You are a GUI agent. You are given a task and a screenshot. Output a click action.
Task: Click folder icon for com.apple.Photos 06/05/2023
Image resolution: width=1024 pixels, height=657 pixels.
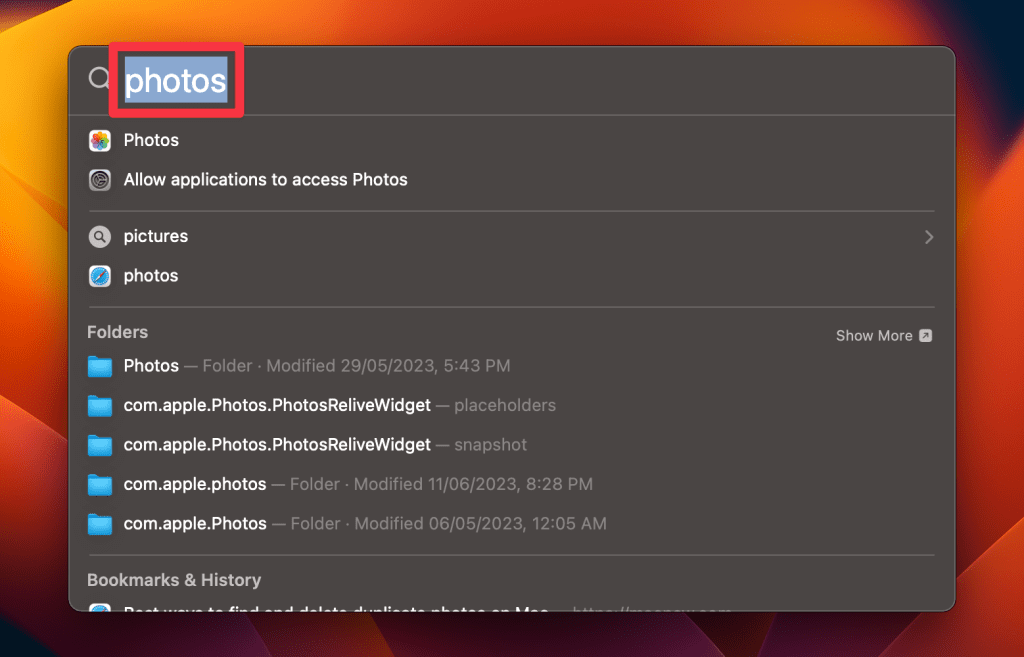point(100,524)
